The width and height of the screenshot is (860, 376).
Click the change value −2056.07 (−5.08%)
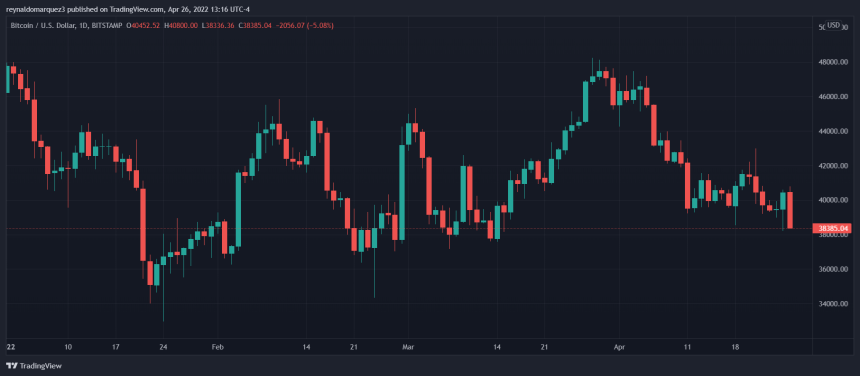tap(304, 26)
